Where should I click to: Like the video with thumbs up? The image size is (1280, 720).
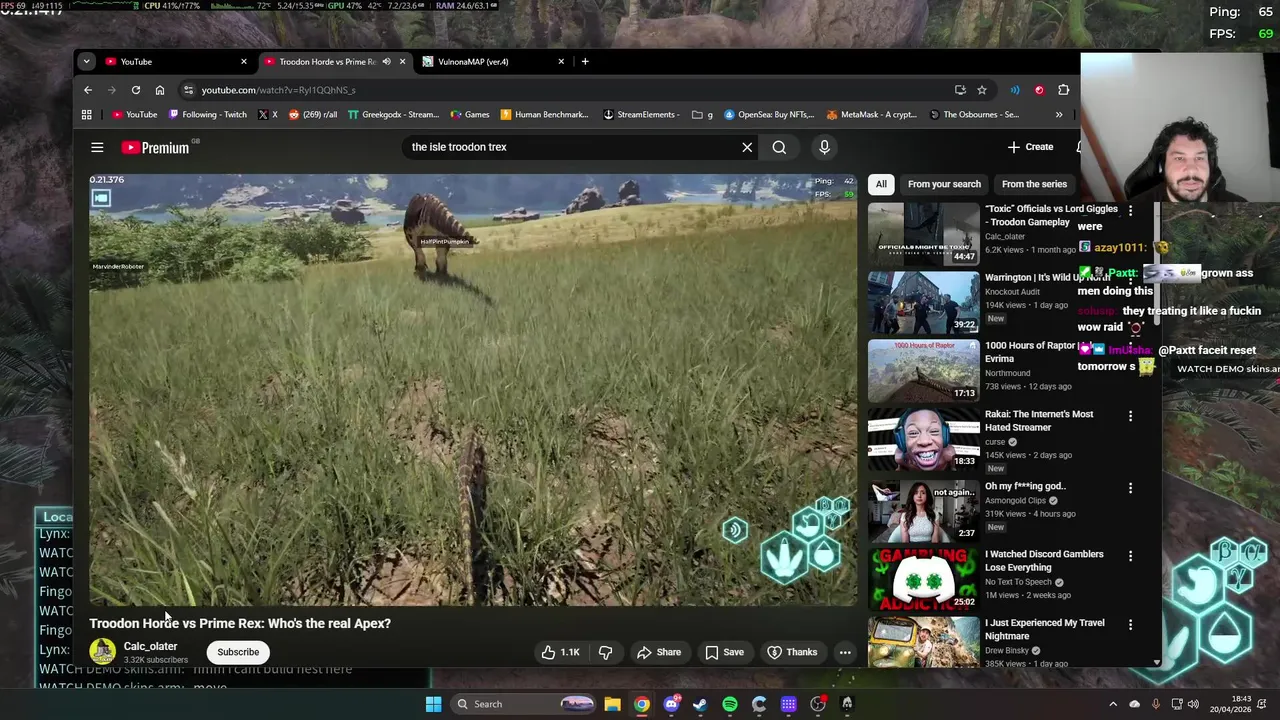click(561, 652)
